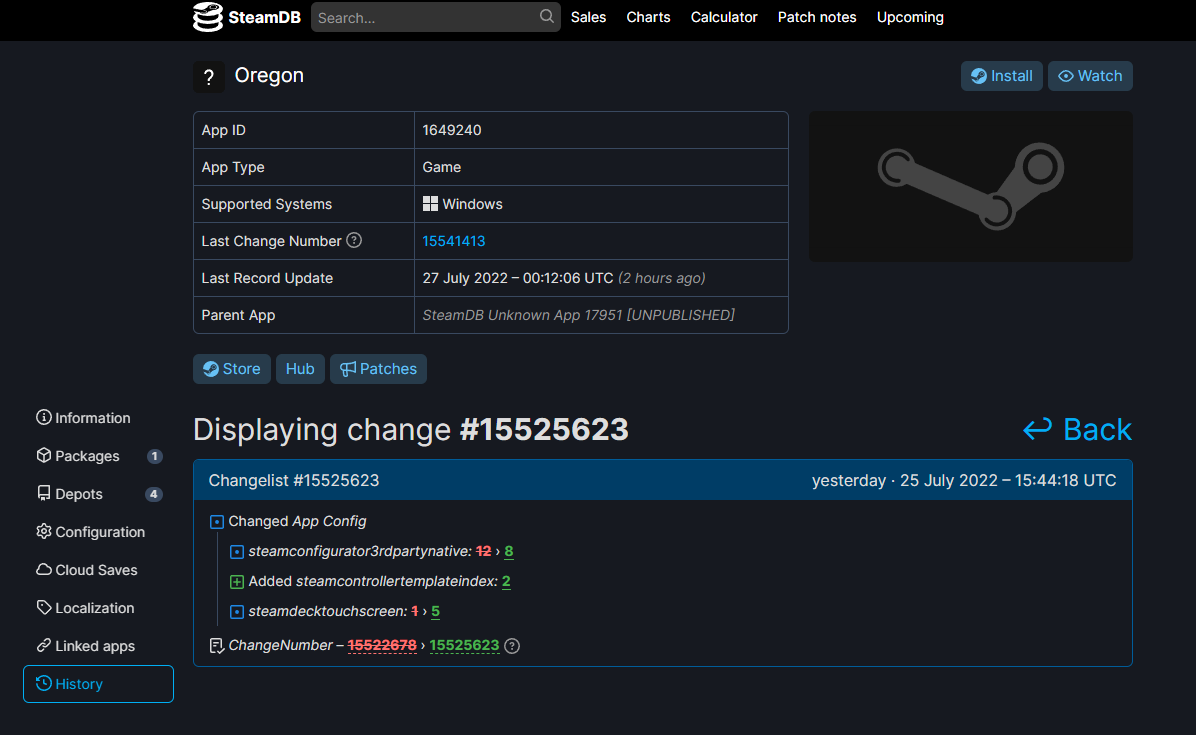Click the modified icon beside steamdecktouchscreen
This screenshot has width=1196, height=735.
(236, 611)
